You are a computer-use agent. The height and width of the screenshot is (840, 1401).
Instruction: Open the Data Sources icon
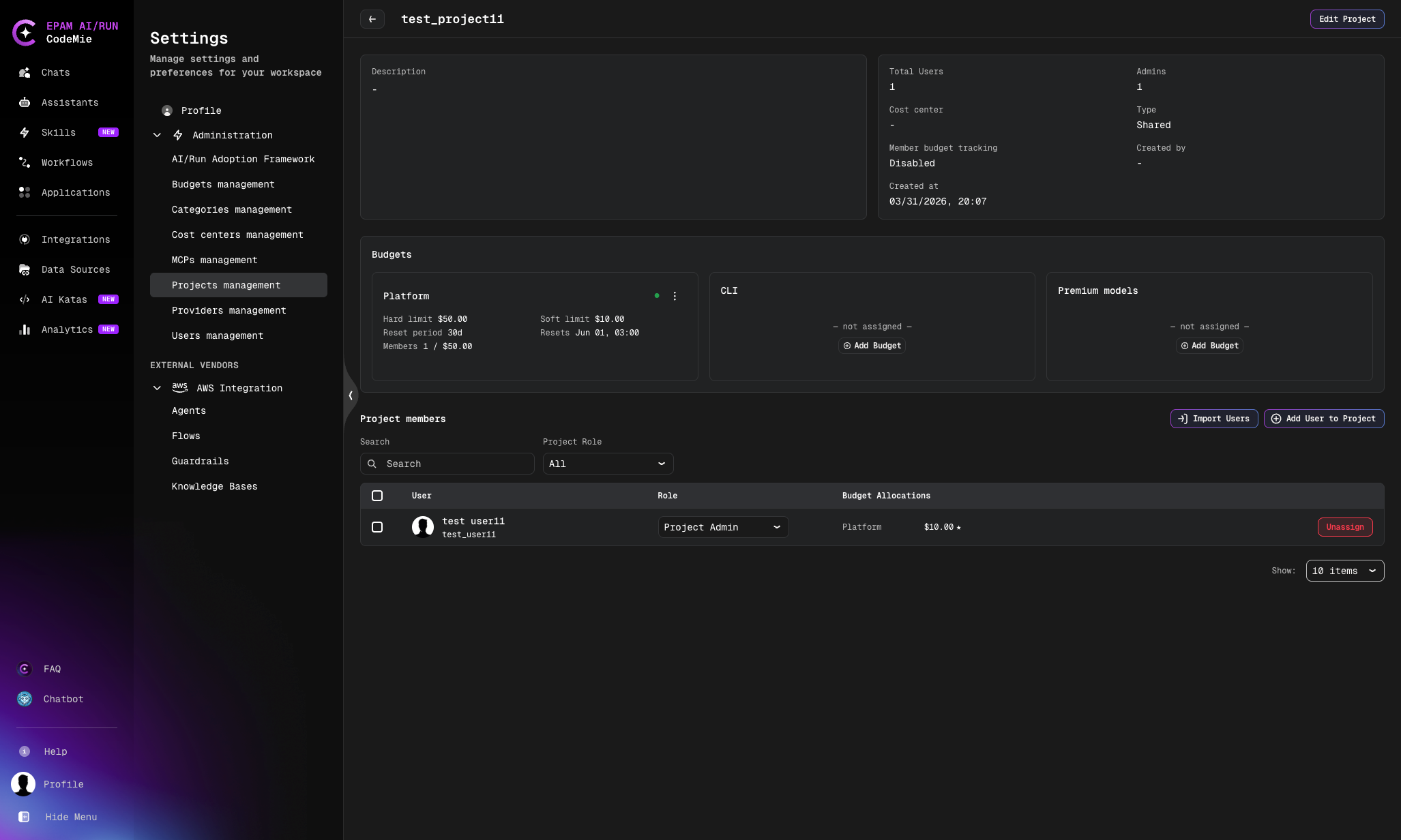click(x=25, y=269)
